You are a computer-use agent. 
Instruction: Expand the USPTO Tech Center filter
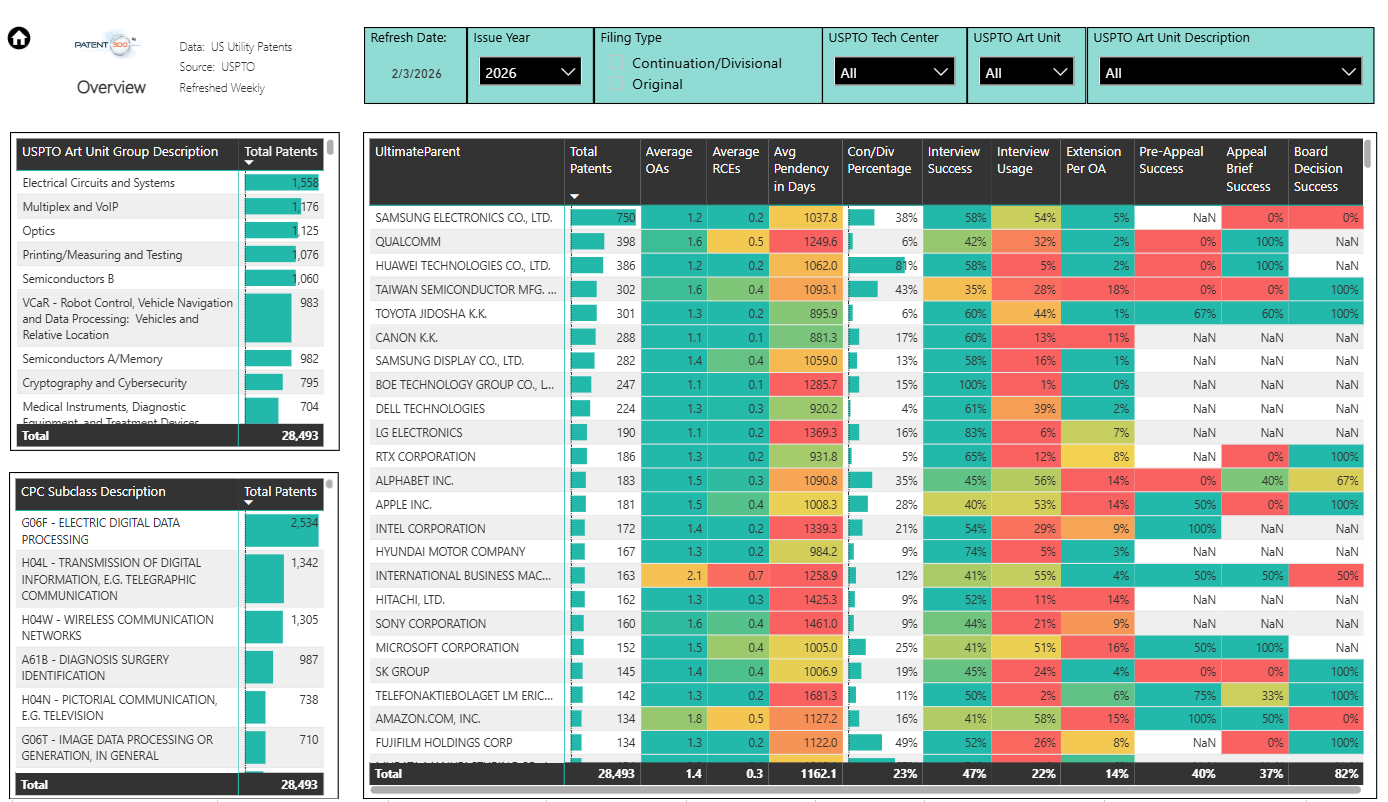893,71
